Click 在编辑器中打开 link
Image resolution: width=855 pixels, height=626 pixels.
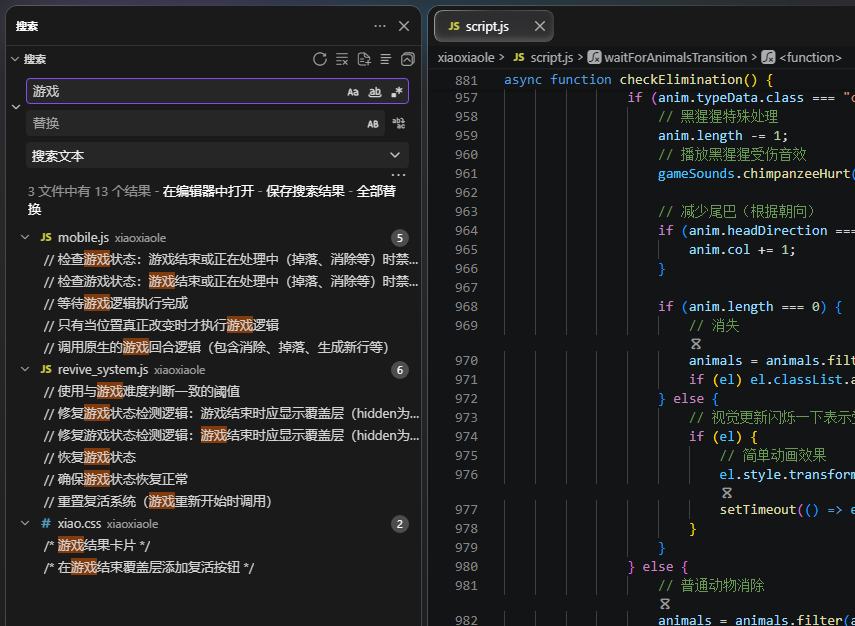[x=208, y=191]
